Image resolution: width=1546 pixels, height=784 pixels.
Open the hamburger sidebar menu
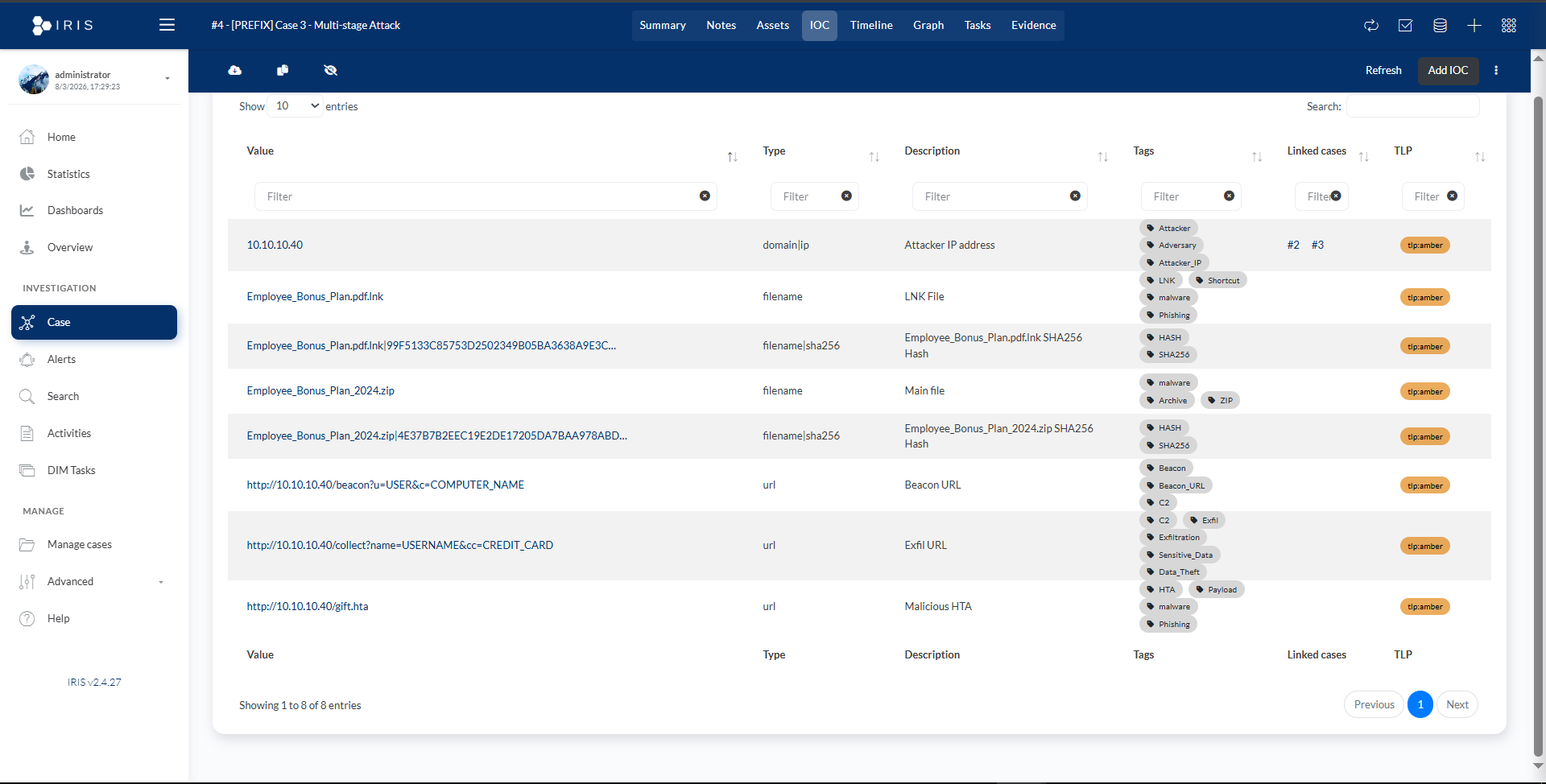[167, 25]
